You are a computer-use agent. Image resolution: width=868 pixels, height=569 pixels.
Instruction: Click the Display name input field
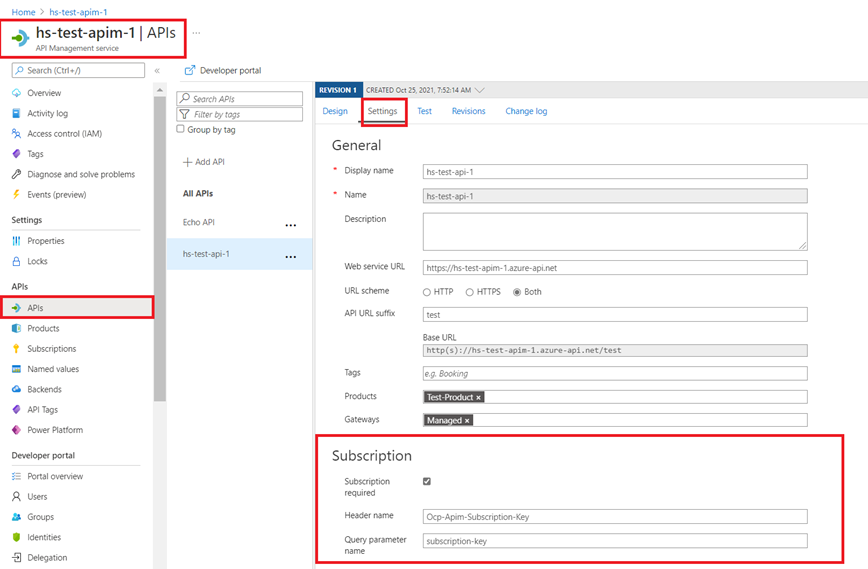615,172
